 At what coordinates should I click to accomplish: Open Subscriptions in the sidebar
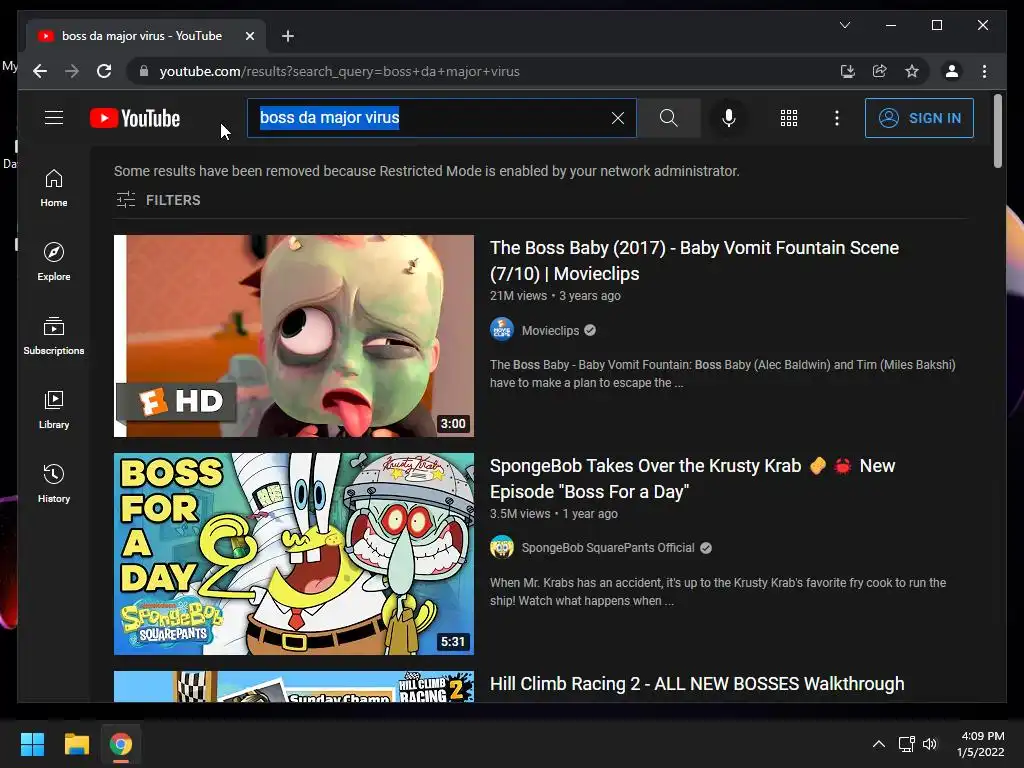pyautogui.click(x=54, y=336)
